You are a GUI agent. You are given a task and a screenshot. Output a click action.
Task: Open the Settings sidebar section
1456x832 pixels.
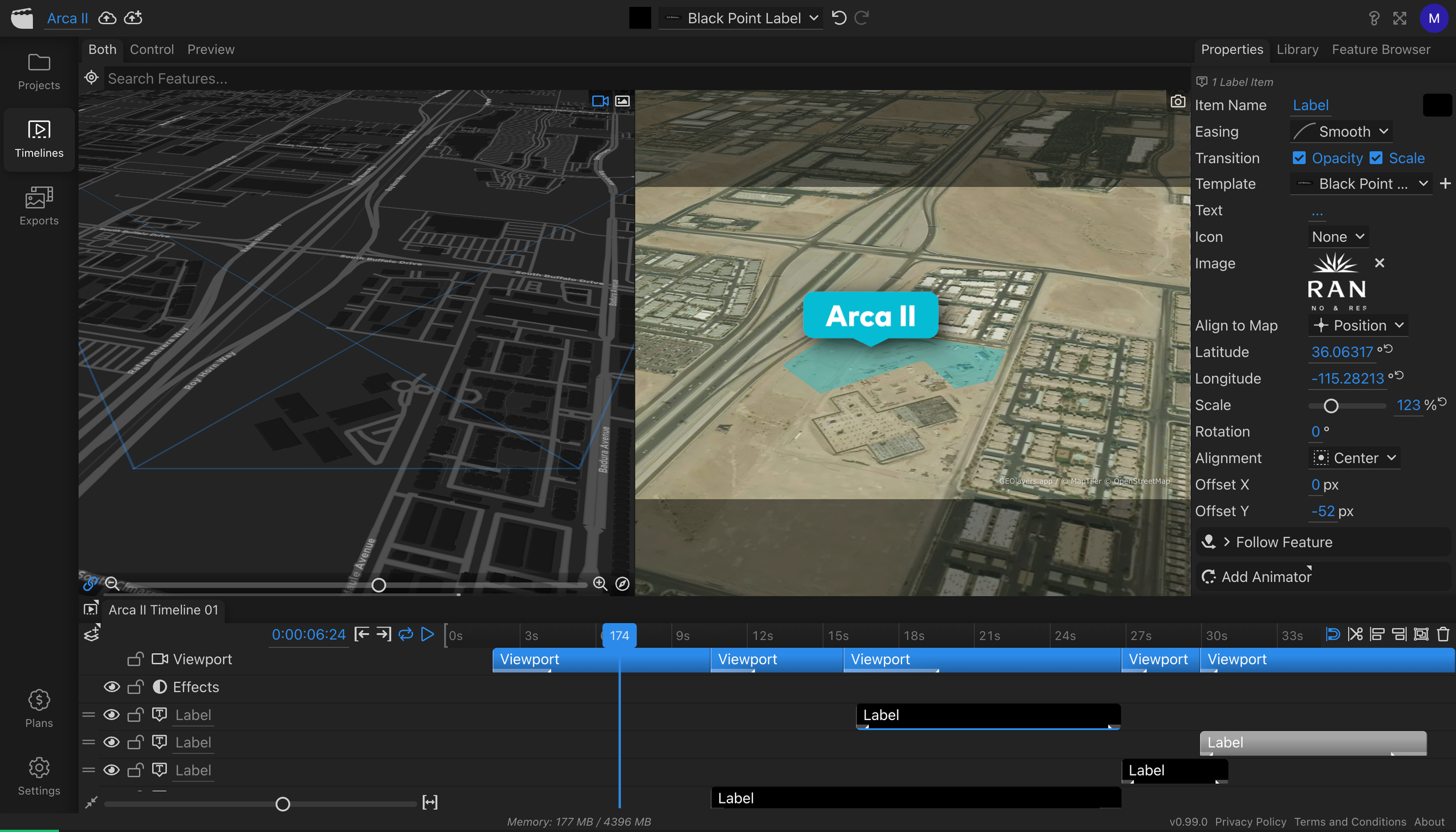click(x=39, y=776)
